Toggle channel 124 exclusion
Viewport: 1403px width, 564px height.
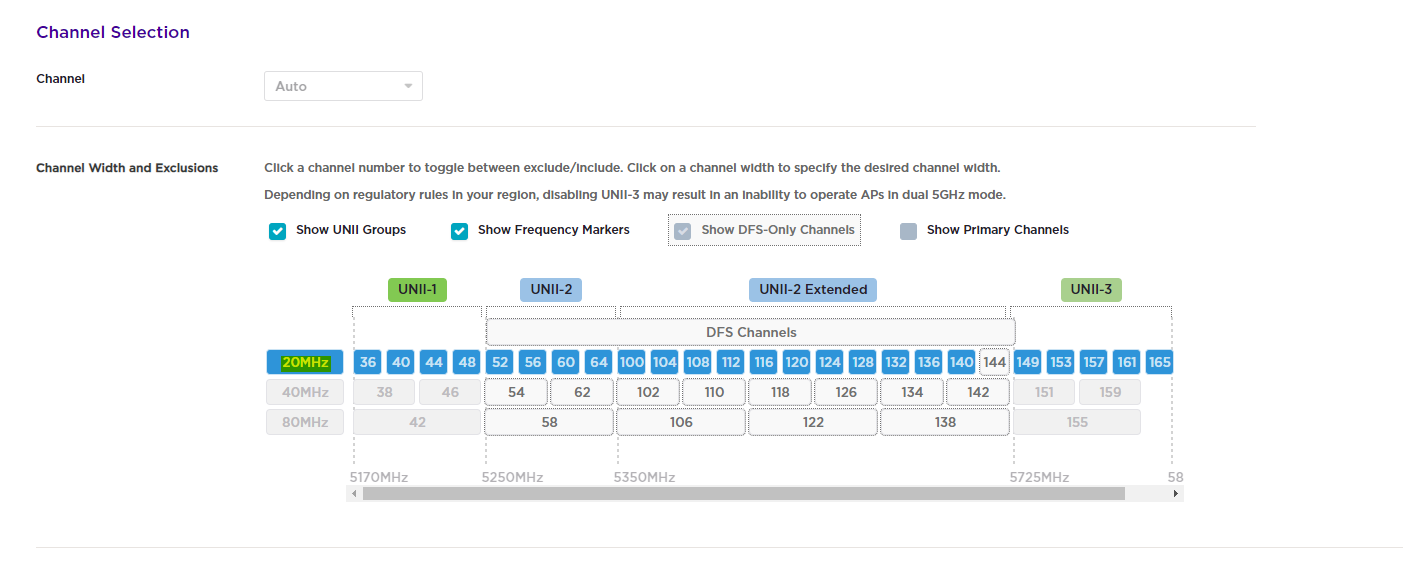[829, 362]
